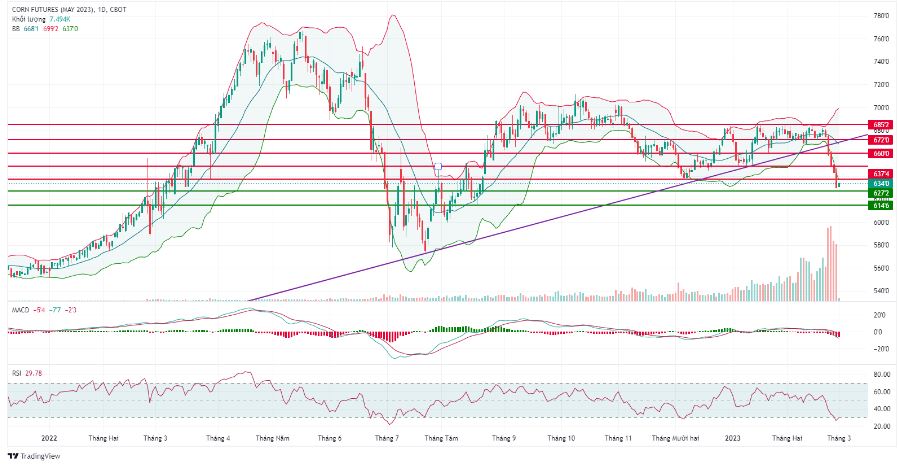Click the TradingView logo

(34, 457)
